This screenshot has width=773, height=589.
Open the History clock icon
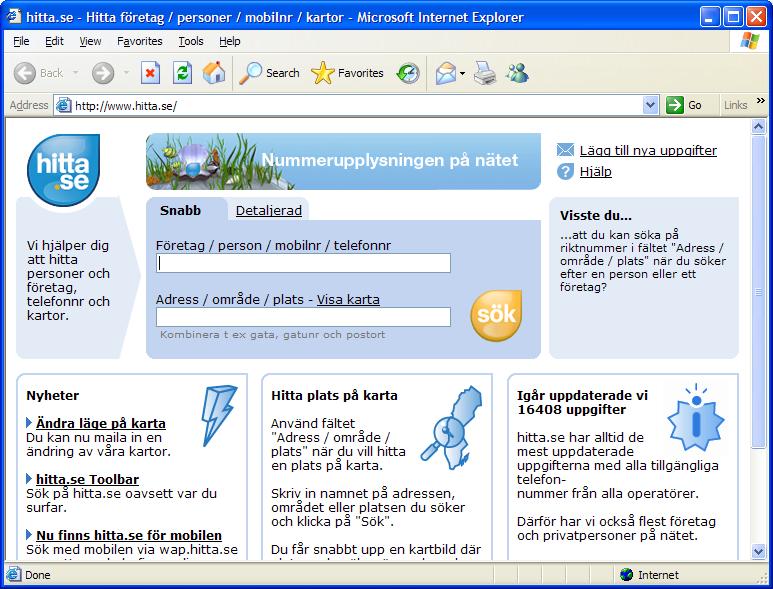click(x=408, y=73)
